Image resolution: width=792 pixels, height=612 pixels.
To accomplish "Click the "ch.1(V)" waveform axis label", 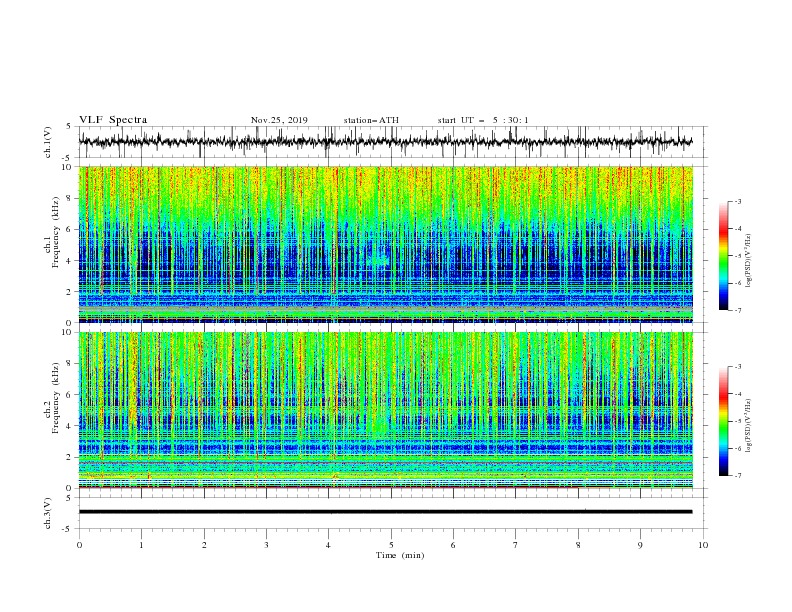I will tap(48, 142).
